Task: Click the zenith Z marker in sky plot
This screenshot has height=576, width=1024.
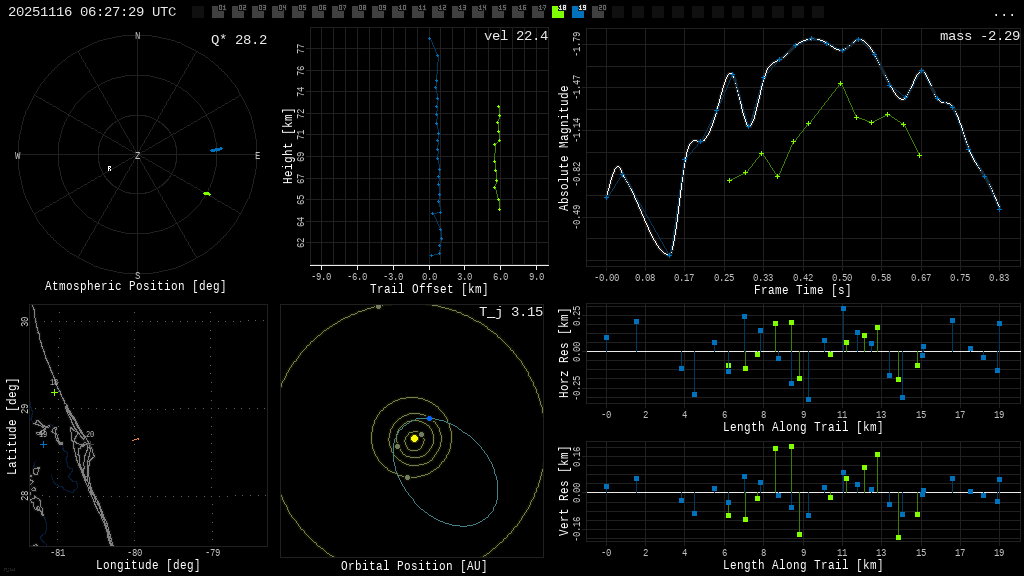Action: tap(138, 156)
